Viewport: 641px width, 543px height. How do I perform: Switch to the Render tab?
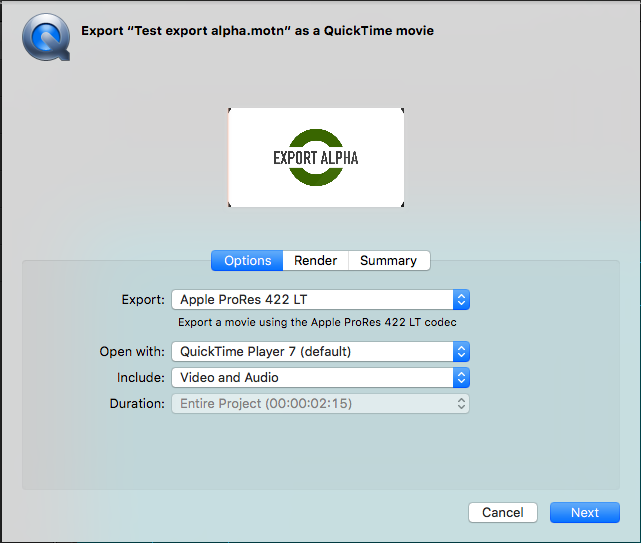coord(315,260)
